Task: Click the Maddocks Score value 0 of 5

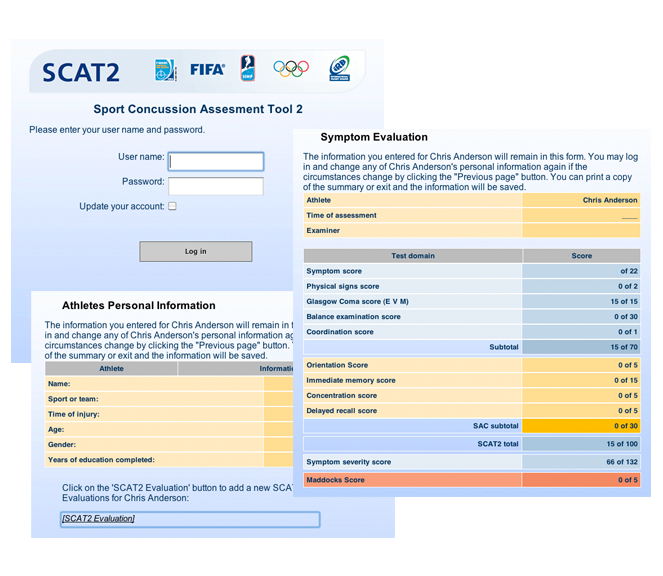Action: point(581,480)
